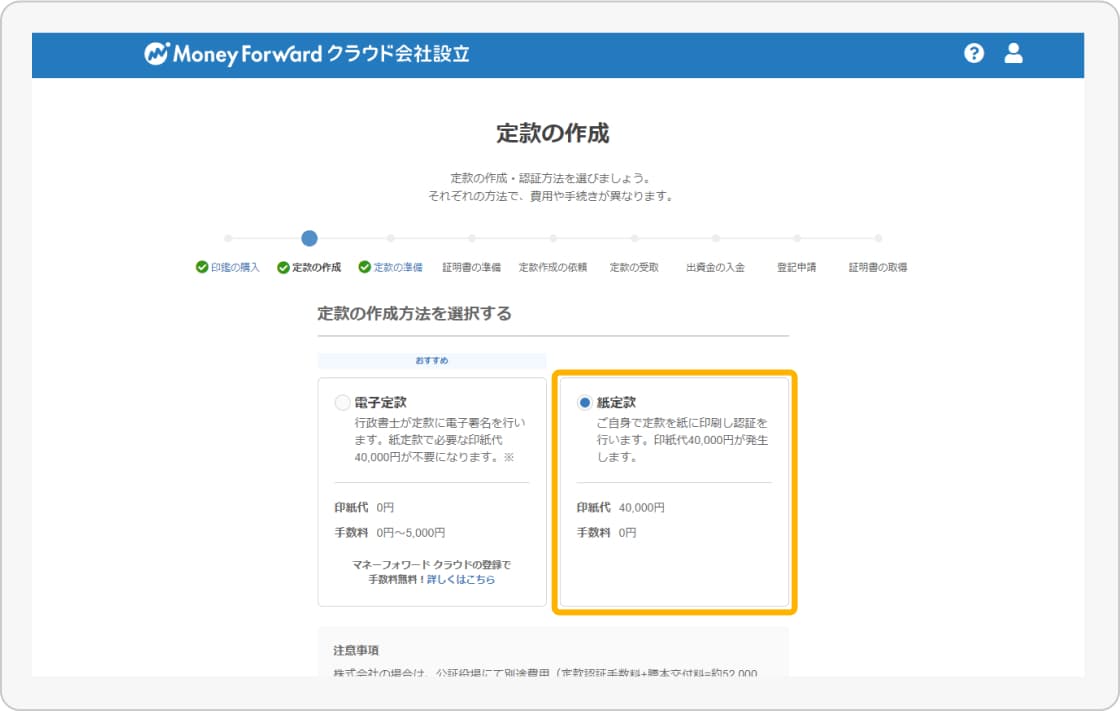Screen dimensions: 1120x711
Task: Click the 電子定款 option card label
Action: pyautogui.click(x=381, y=403)
